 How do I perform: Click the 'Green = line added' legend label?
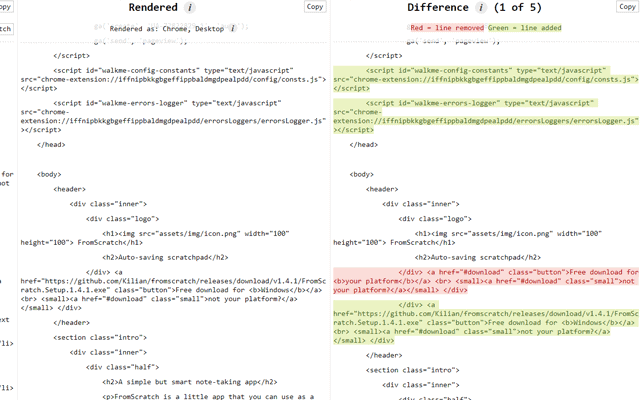coord(526,29)
